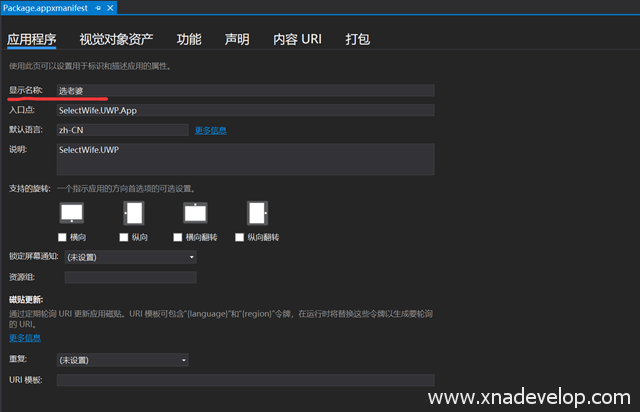The height and width of the screenshot is (412, 640).
Task: Open 更多信息 link beside default language
Action: pyautogui.click(x=210, y=130)
